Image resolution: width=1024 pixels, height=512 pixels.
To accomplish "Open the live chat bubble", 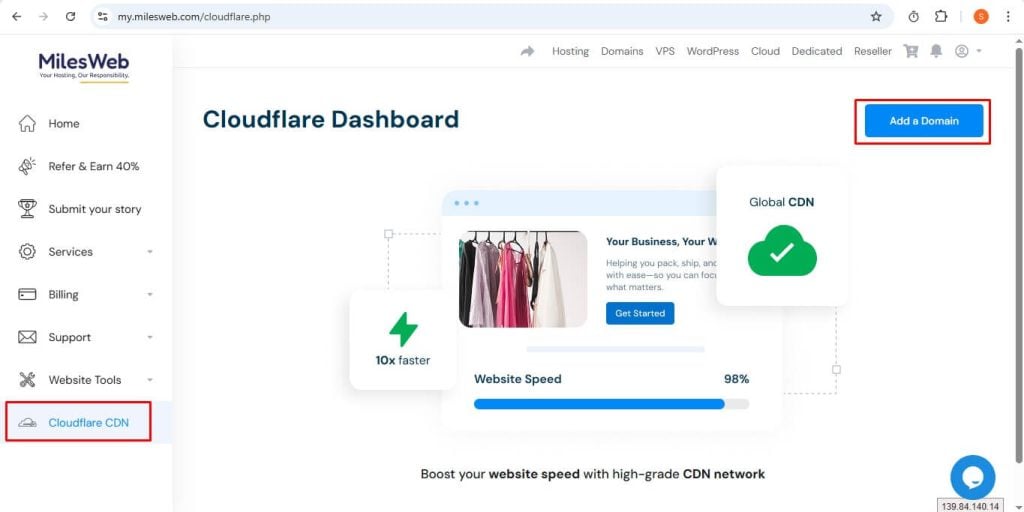I will click(972, 477).
